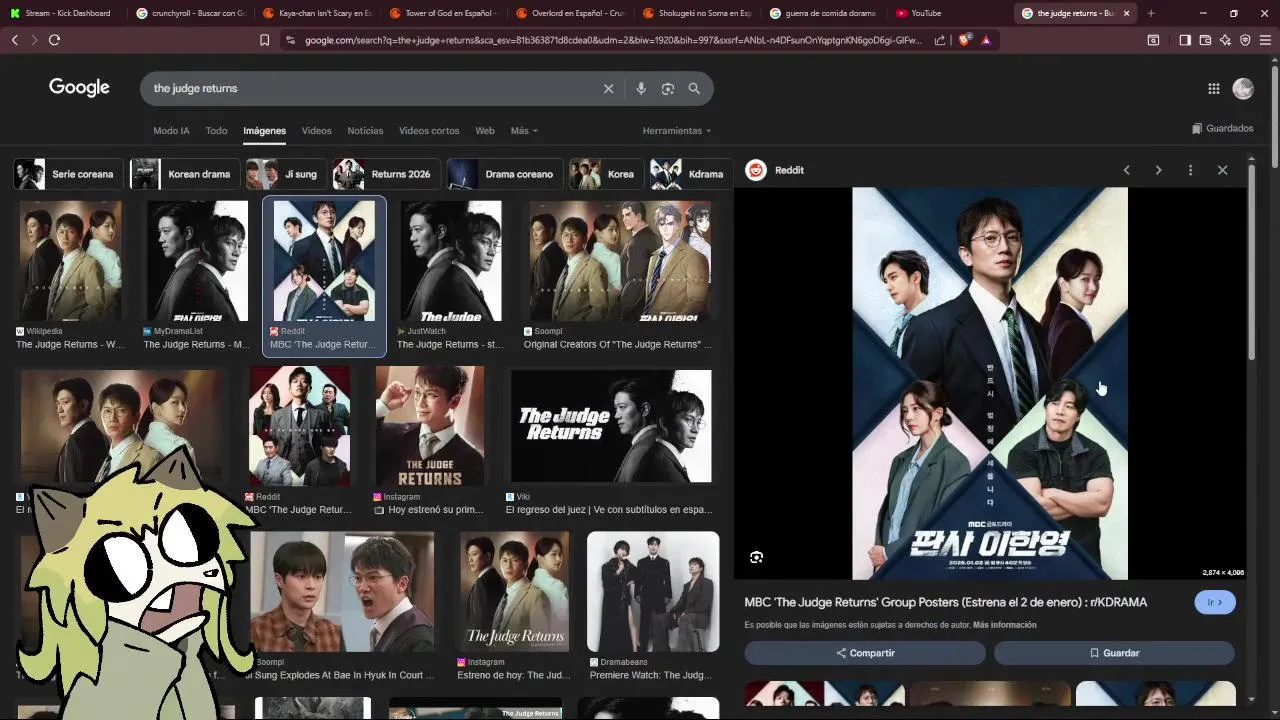Screen dimensions: 1280x720
Task: Toggle the browser sidebar panel icon
Action: coord(1185,40)
